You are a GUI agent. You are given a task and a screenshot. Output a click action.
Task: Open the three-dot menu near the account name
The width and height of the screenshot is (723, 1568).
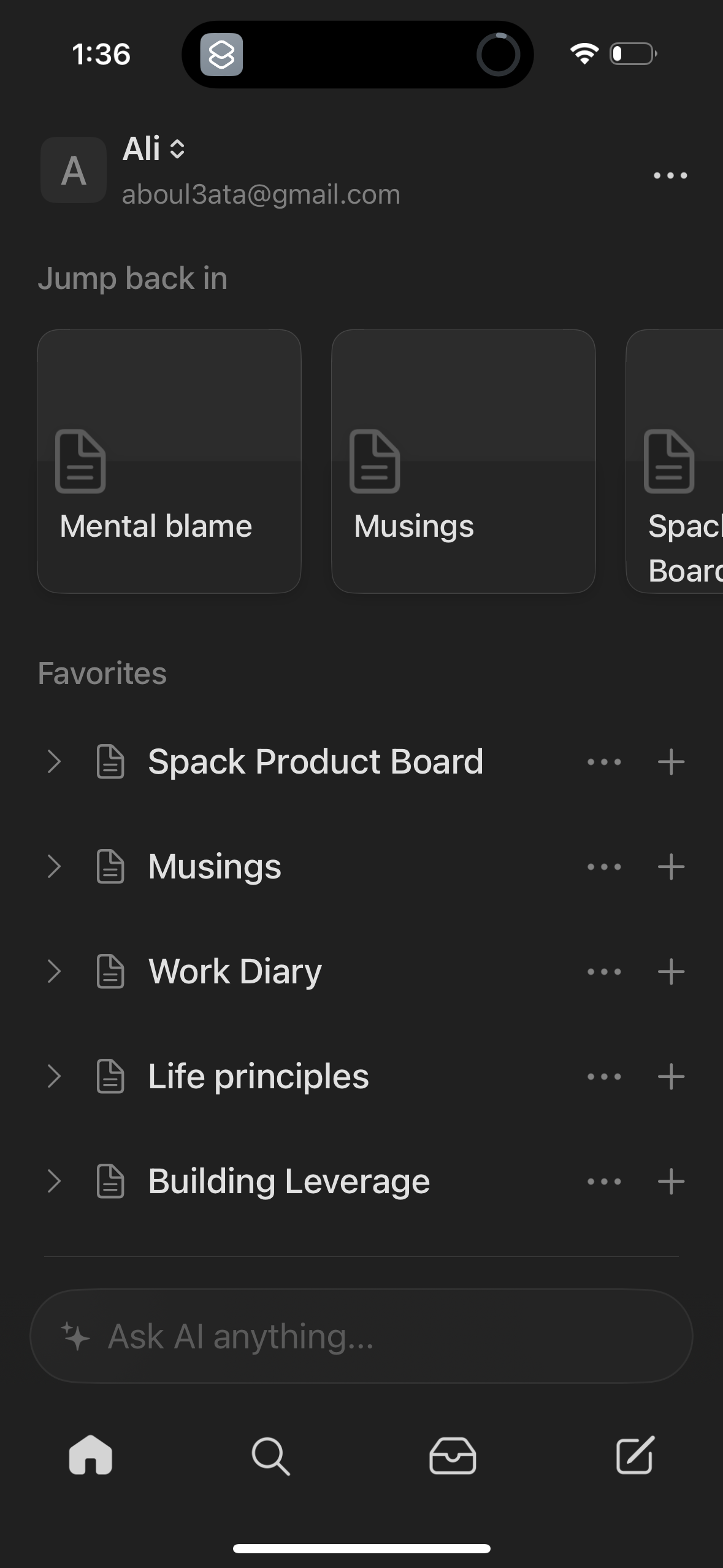(x=669, y=175)
